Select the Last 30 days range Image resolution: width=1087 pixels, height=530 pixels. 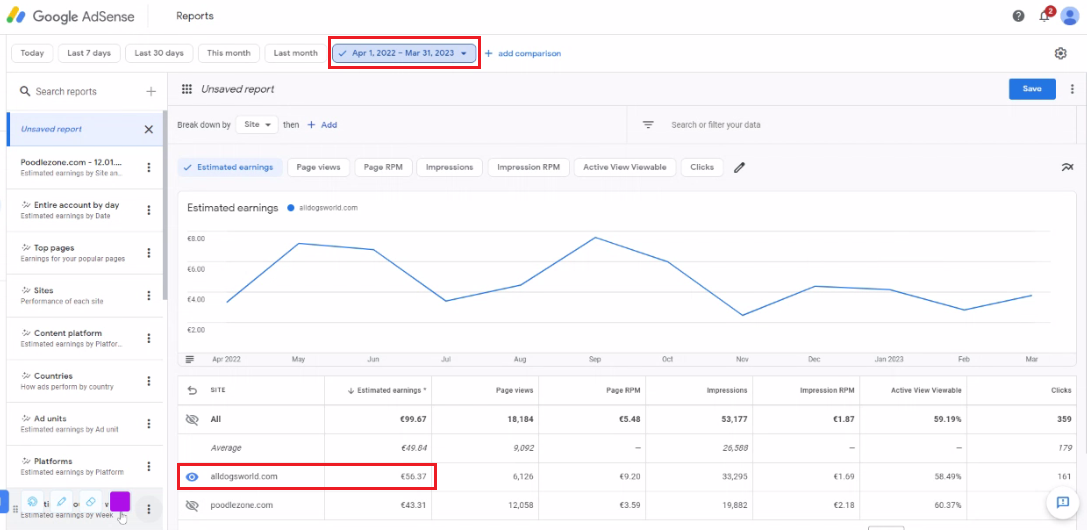point(159,53)
